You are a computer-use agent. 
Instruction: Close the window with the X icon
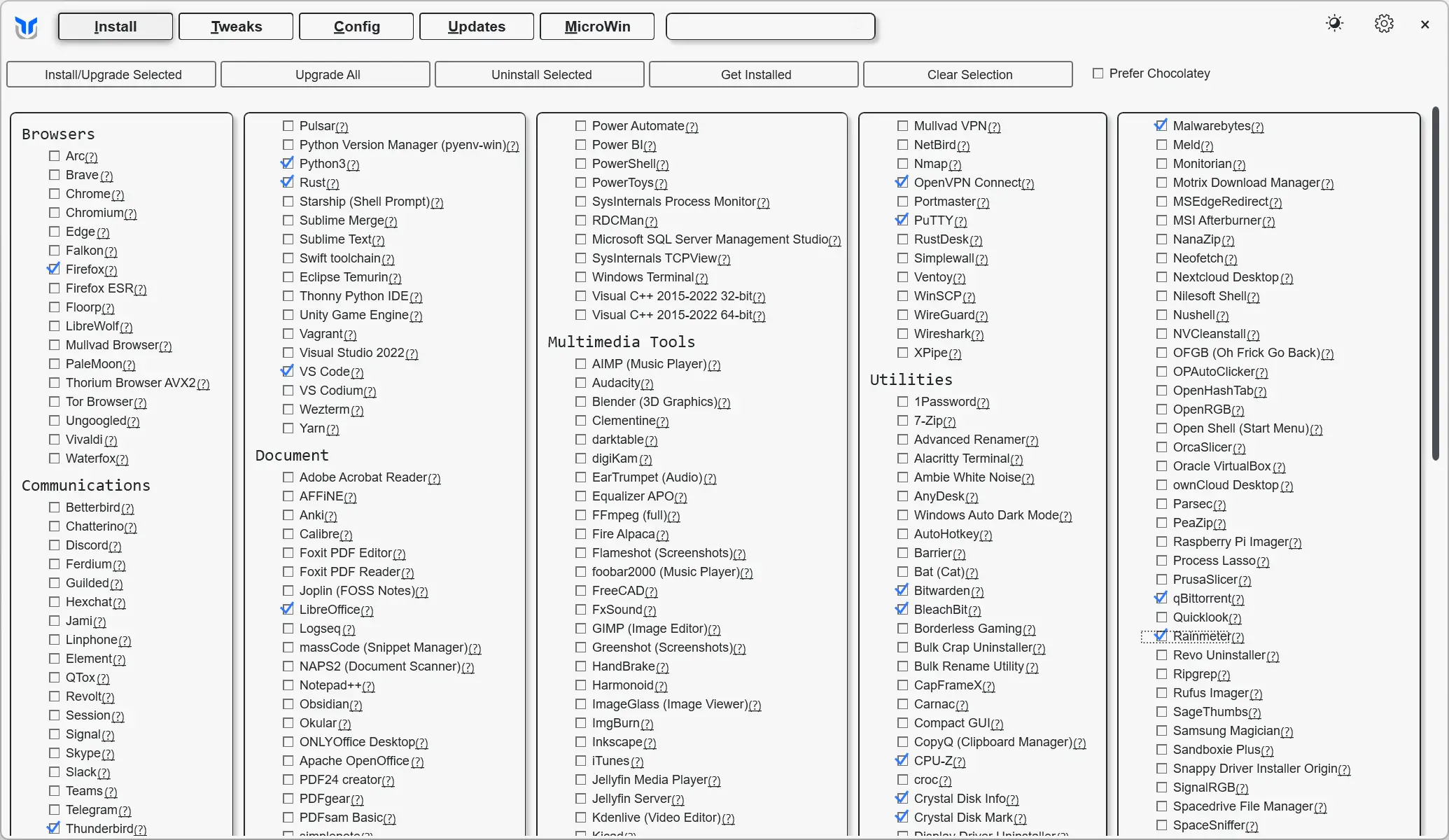pyautogui.click(x=1424, y=24)
